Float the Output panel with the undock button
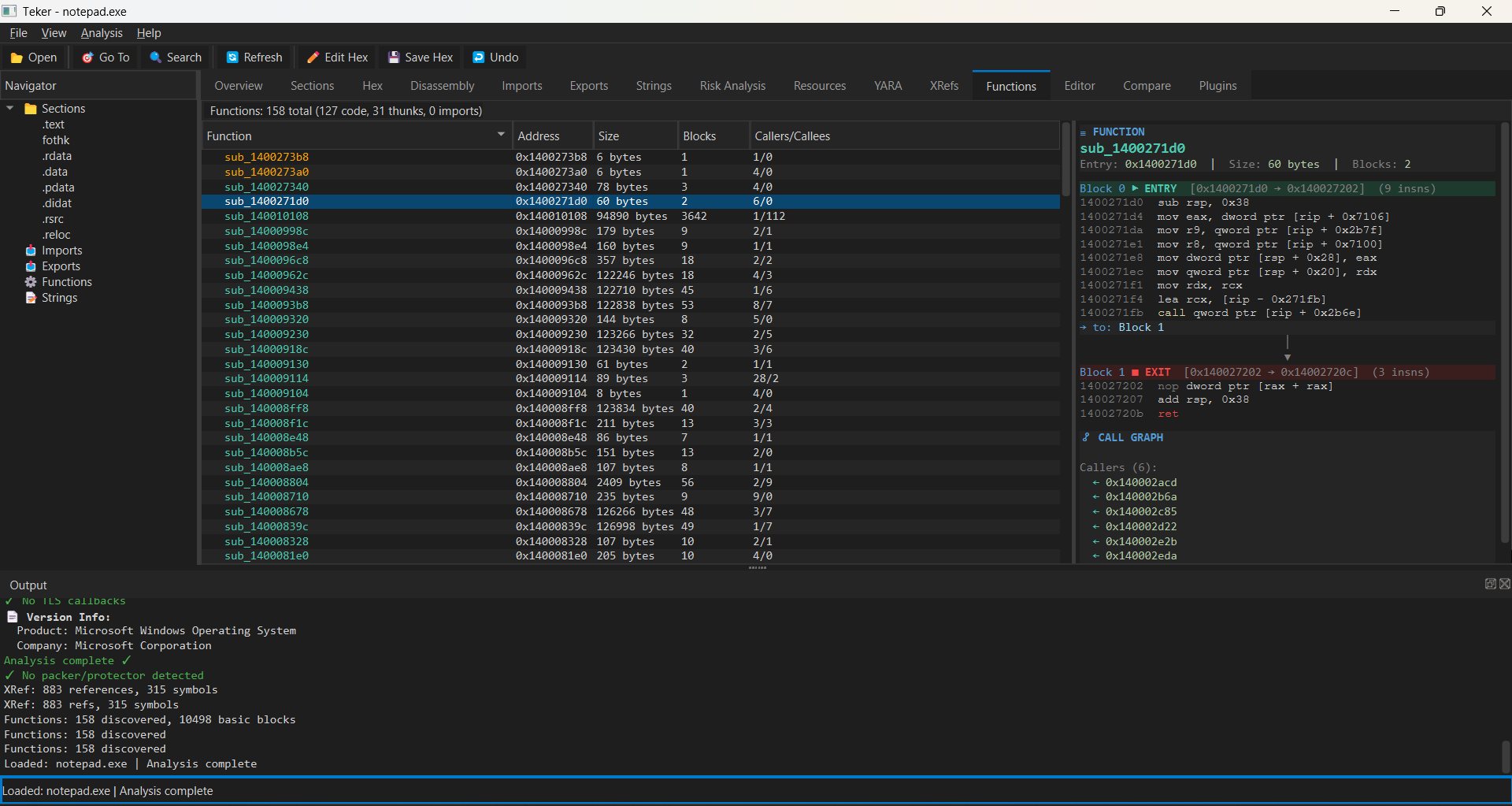This screenshot has height=806, width=1512. tap(1490, 584)
